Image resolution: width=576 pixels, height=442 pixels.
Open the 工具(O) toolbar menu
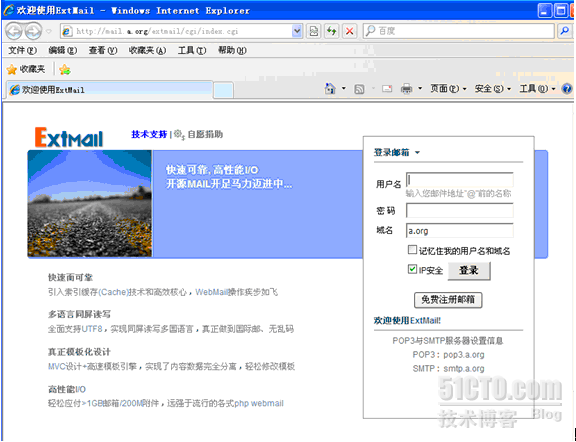click(537, 89)
